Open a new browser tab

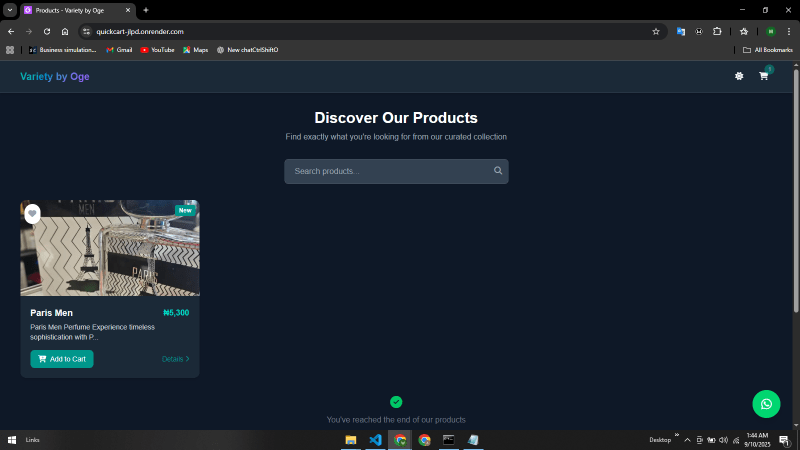[146, 10]
